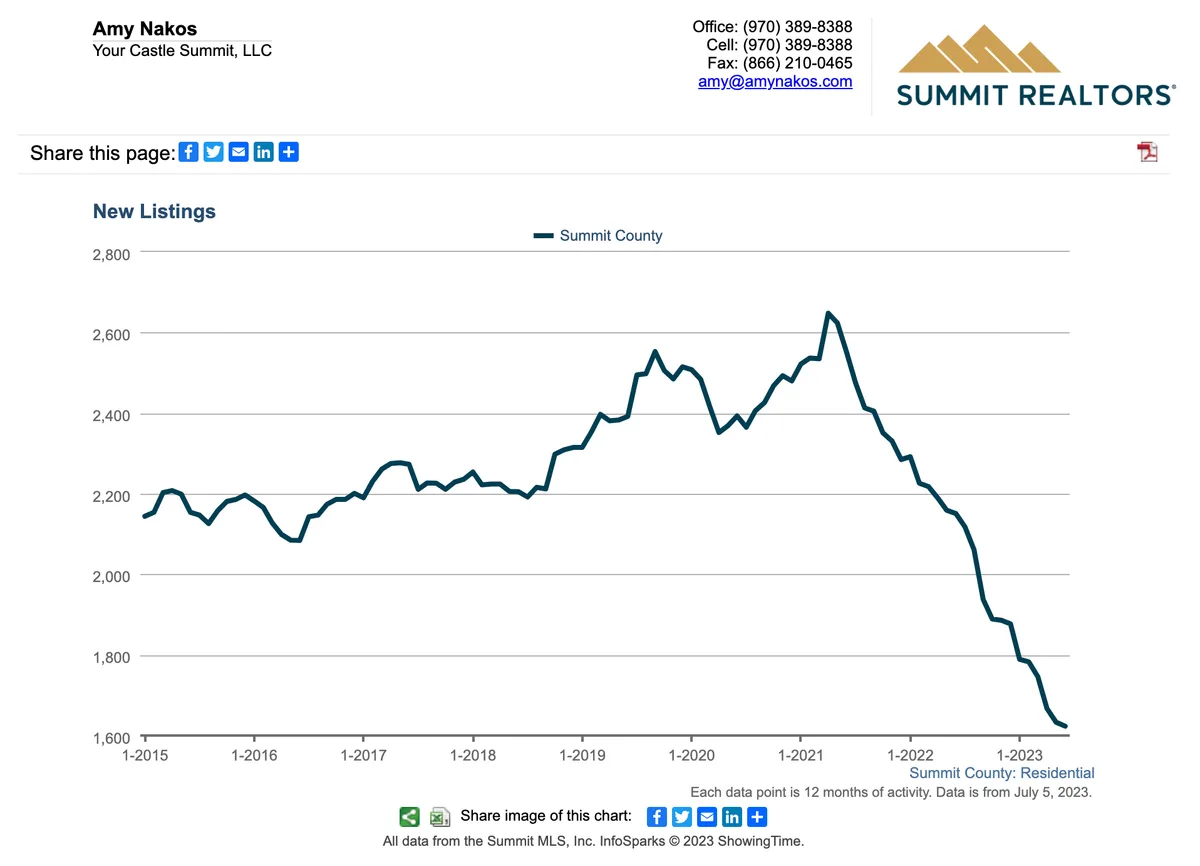Click the 1-2023 x-axis label
1200x866 pixels.
pos(1018,755)
